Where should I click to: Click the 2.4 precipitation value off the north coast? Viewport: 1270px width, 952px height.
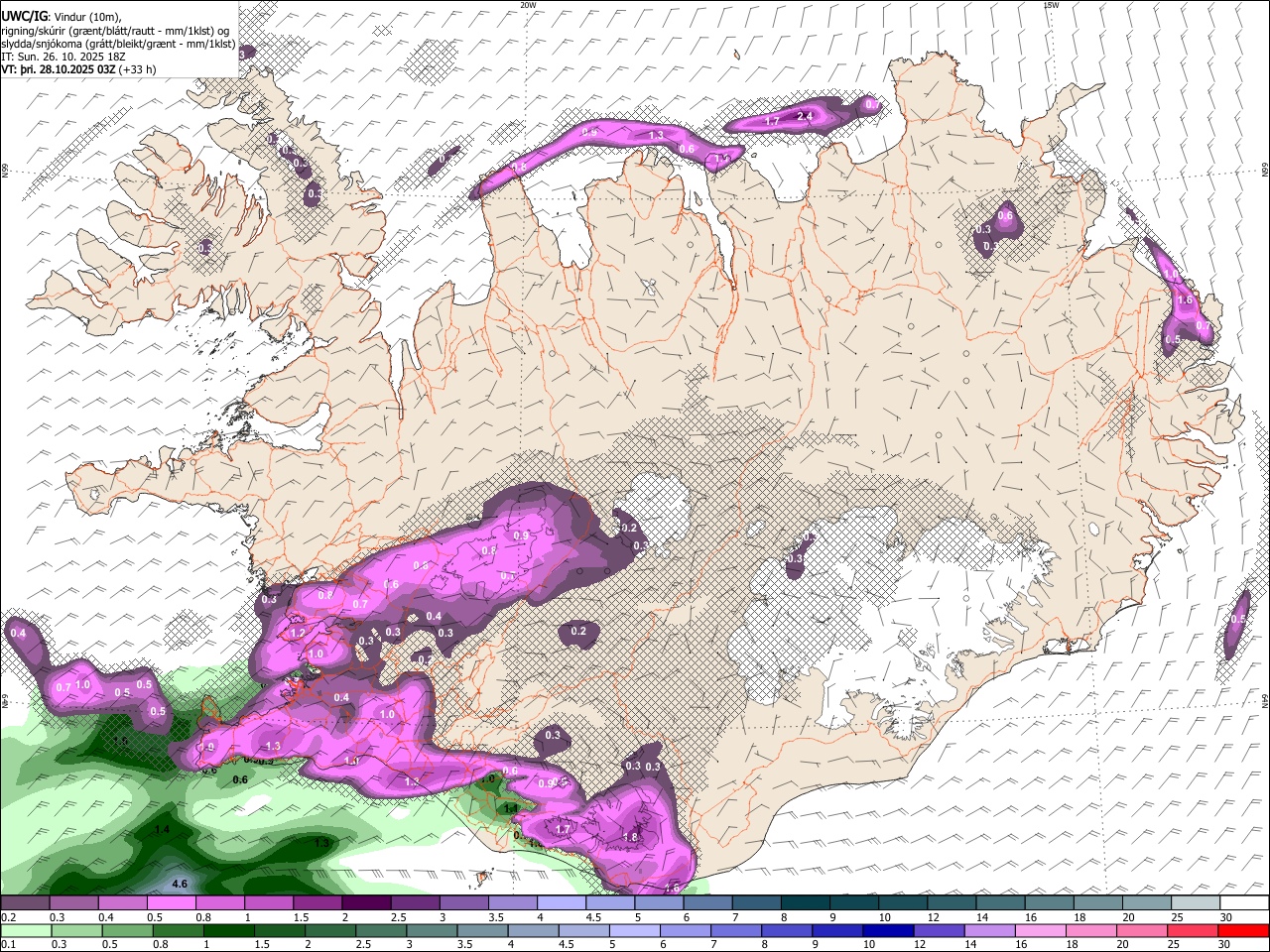[805, 116]
